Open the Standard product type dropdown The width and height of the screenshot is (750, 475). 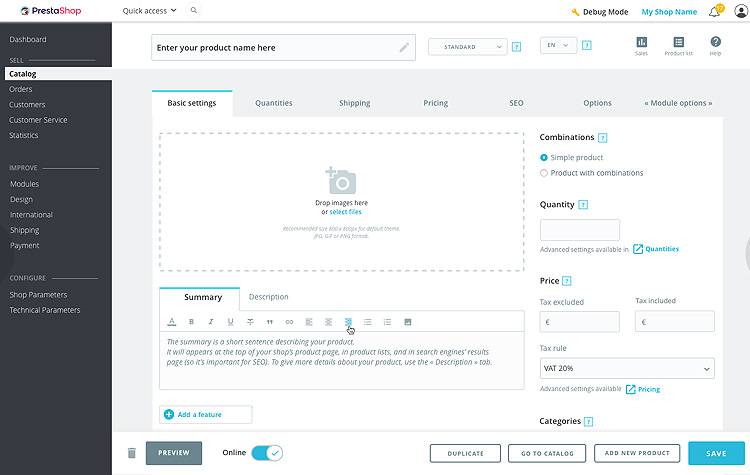coord(467,47)
